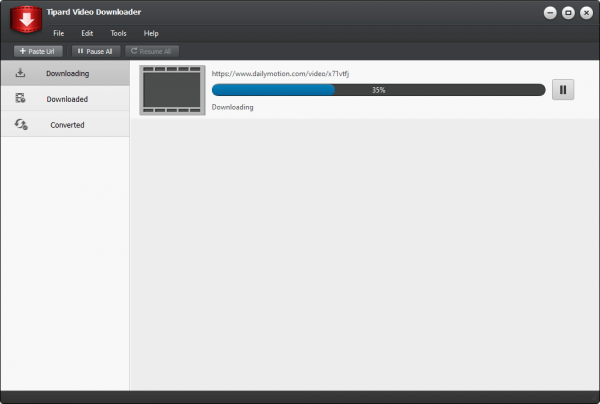Close the Tipard Video Downloader window
The height and width of the screenshot is (404, 600).
[x=586, y=13]
